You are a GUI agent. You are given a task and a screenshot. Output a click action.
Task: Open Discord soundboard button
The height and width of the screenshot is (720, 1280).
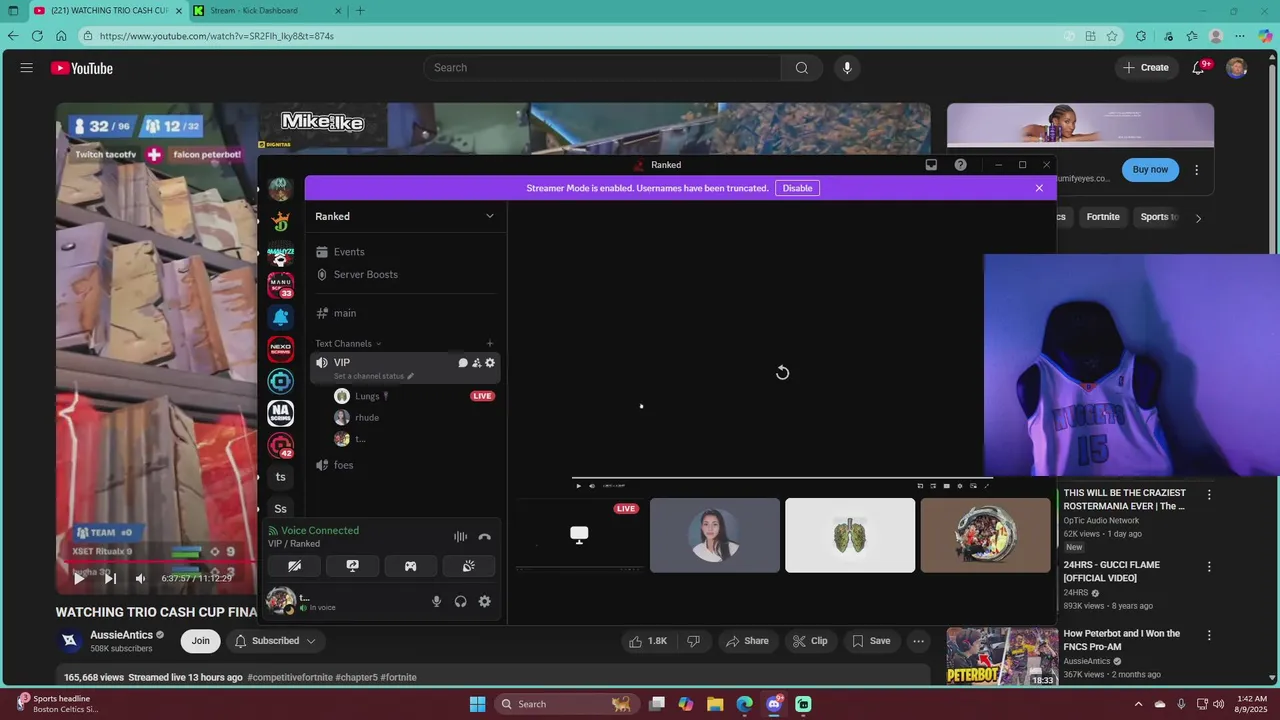pos(468,566)
